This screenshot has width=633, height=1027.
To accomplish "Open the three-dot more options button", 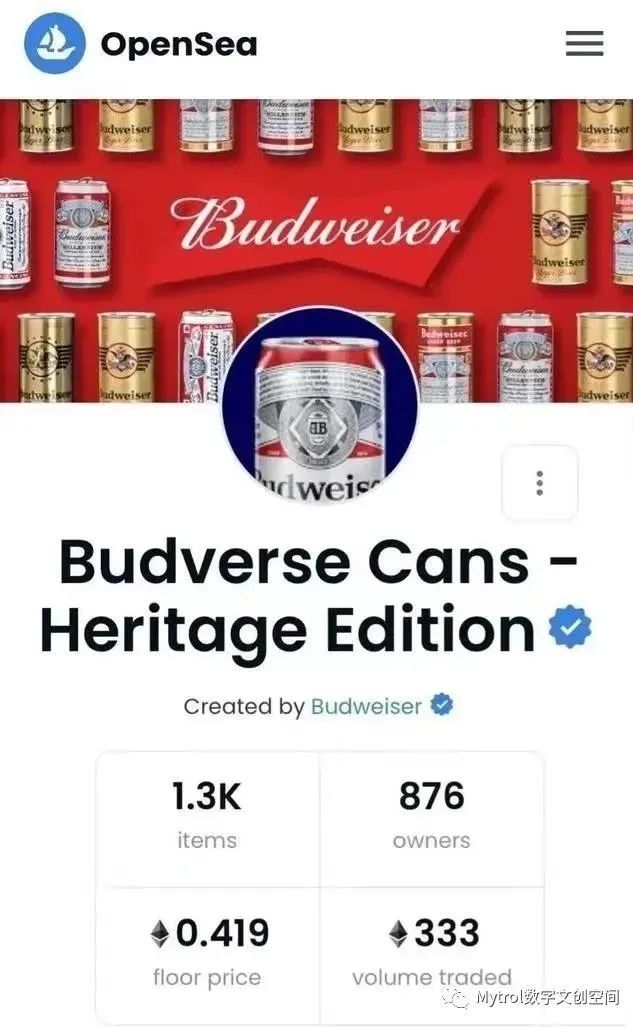I will (539, 483).
